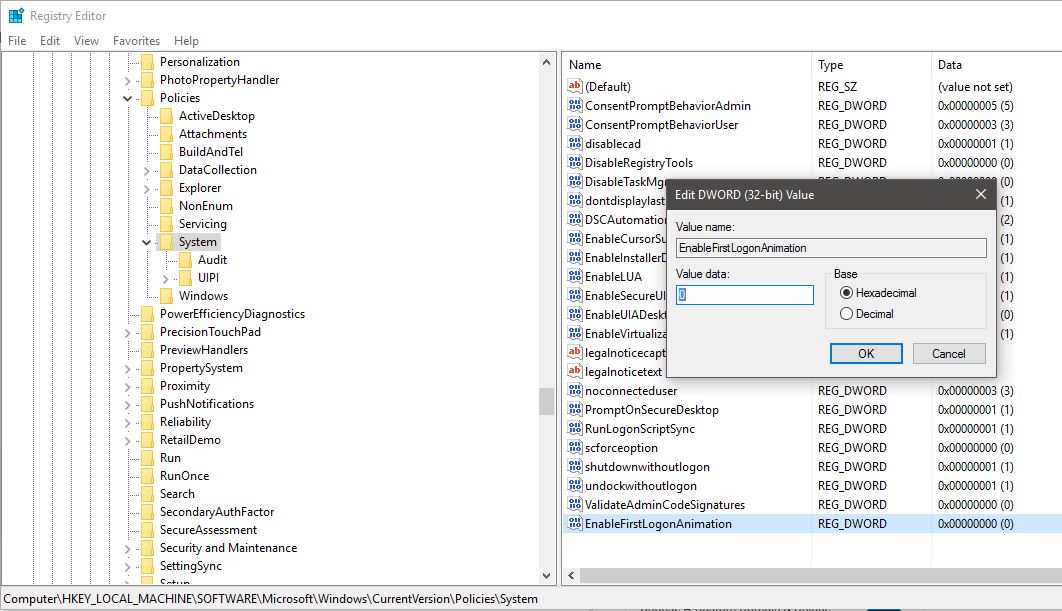
Task: Expand the PropertySystem tree node
Action: point(127,368)
